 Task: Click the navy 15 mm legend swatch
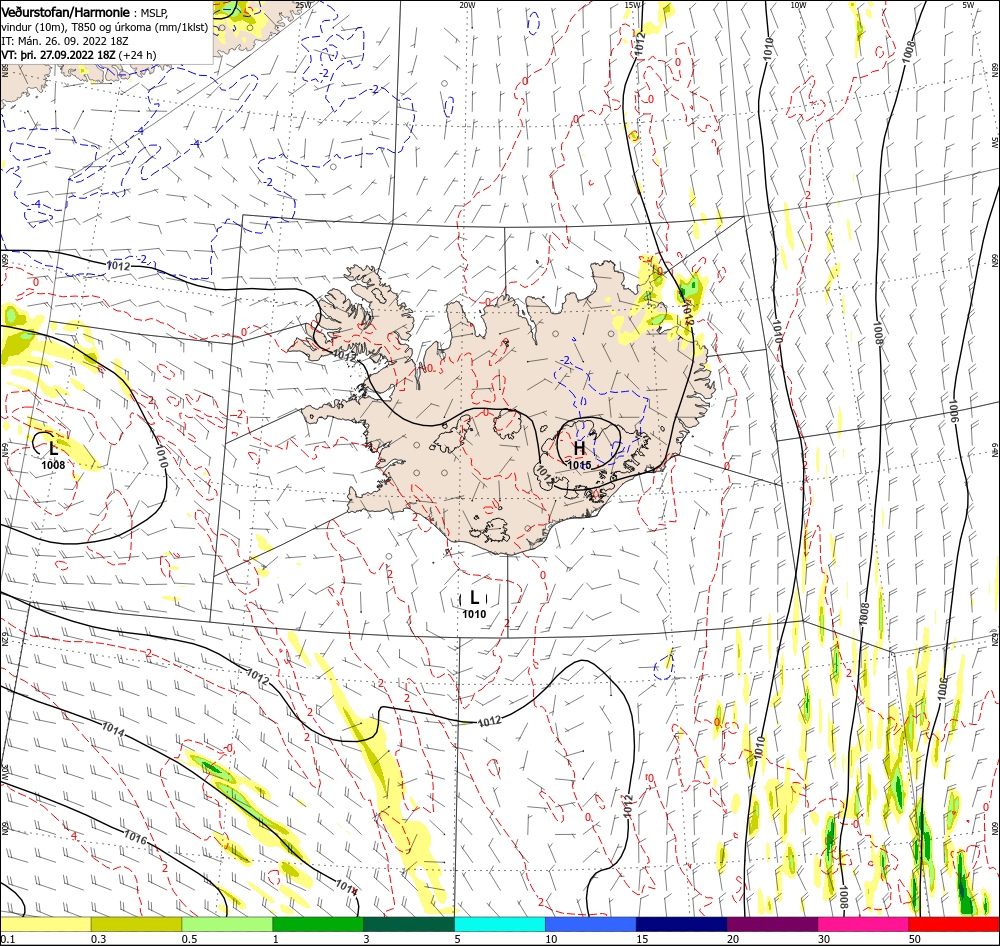[682, 924]
